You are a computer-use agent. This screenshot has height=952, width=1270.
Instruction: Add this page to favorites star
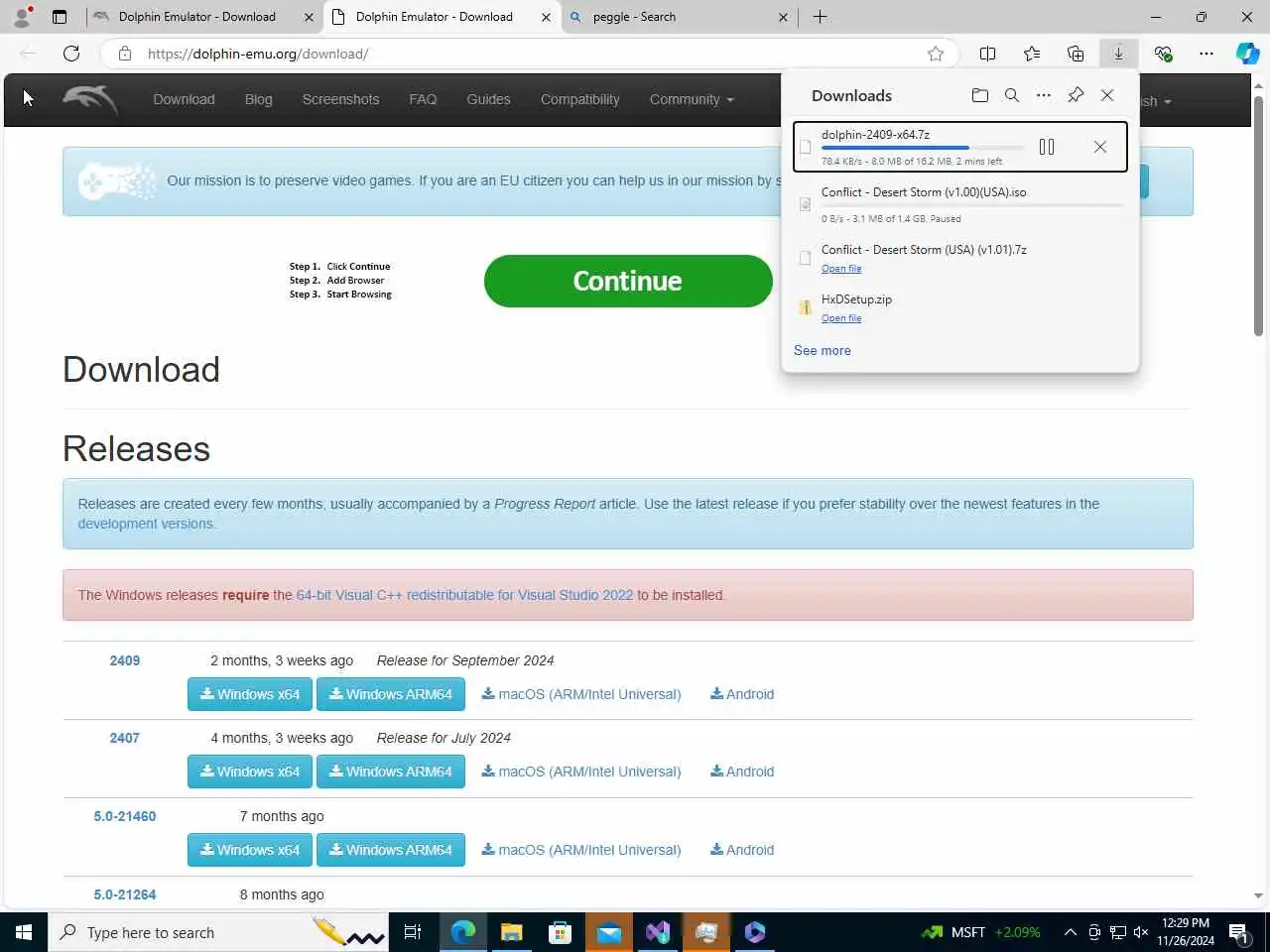pos(935,54)
